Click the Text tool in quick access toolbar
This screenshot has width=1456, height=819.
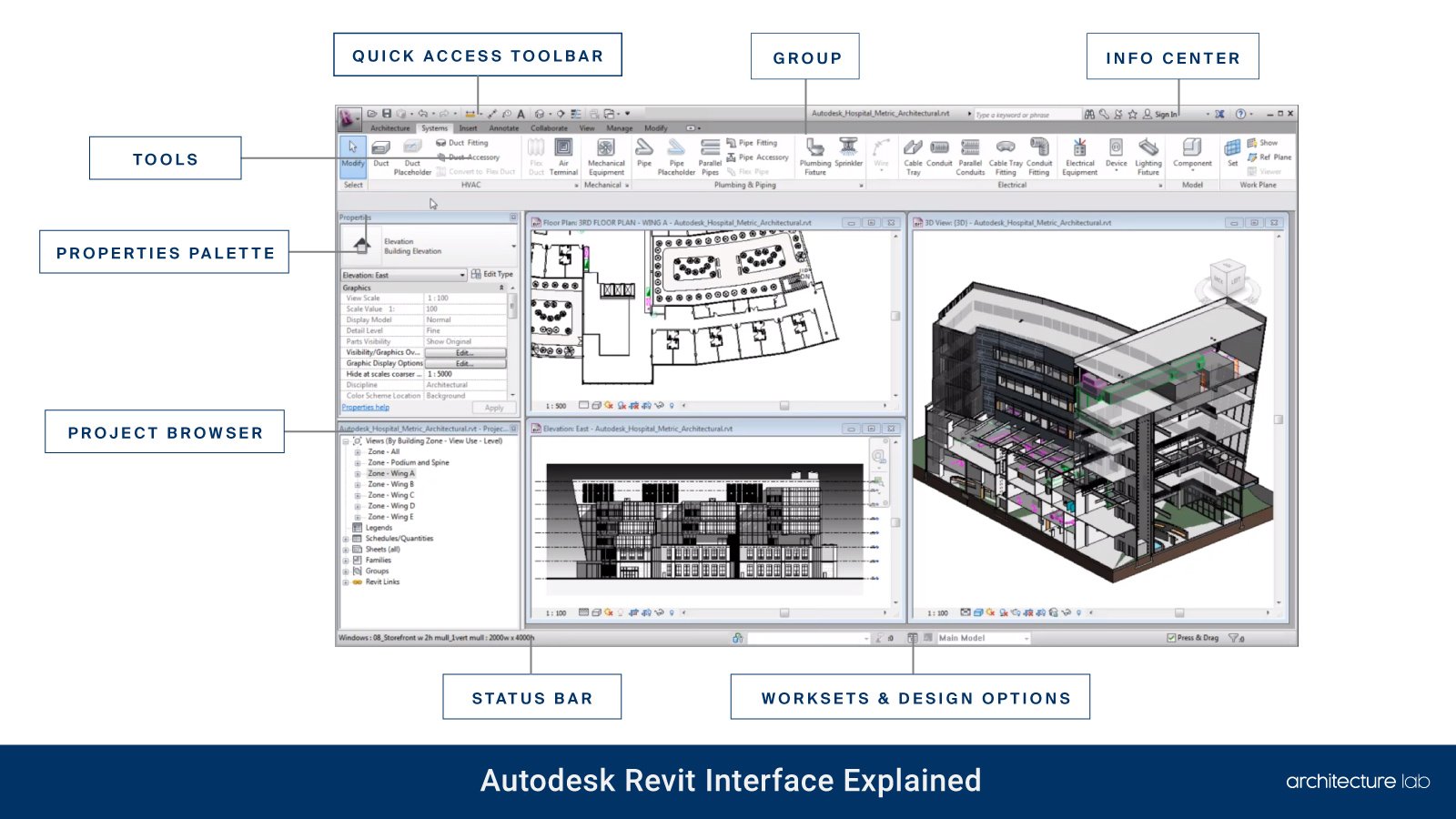521,114
